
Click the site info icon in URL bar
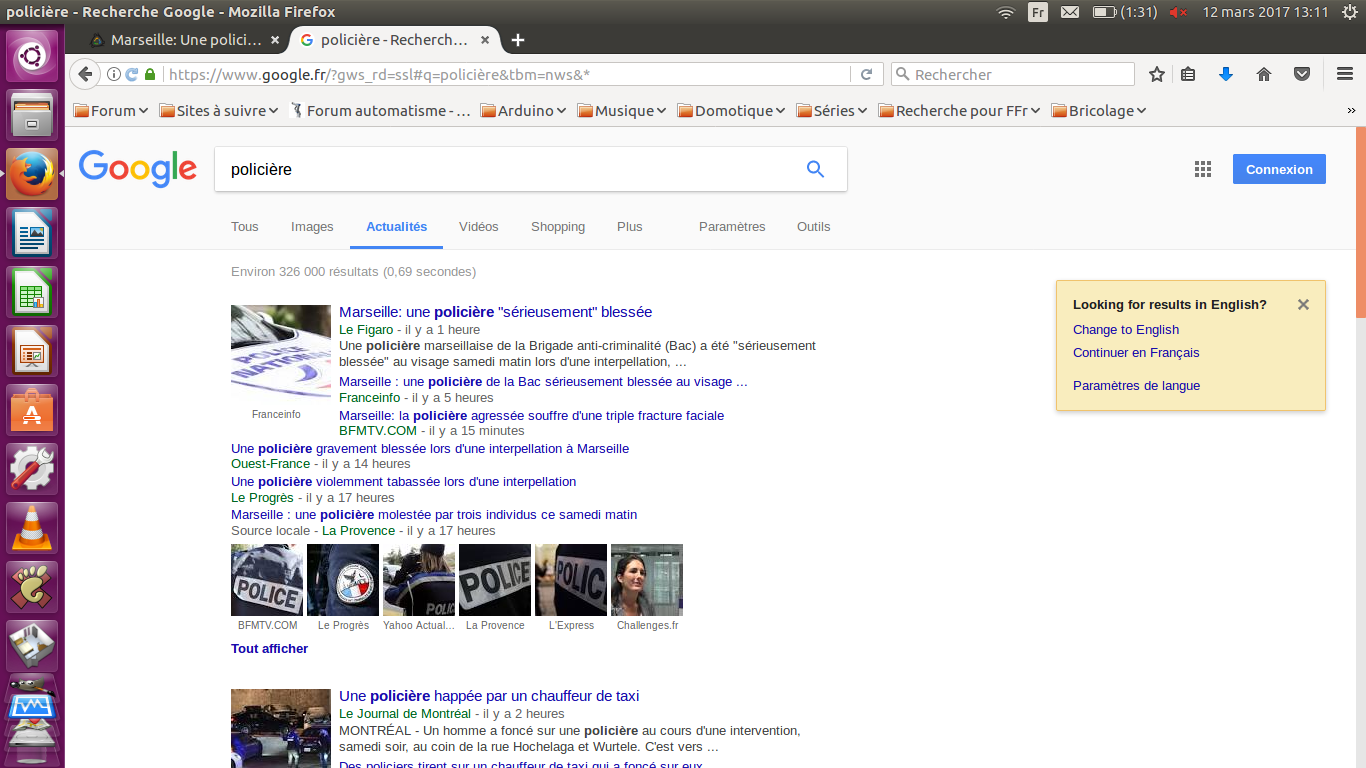point(113,74)
